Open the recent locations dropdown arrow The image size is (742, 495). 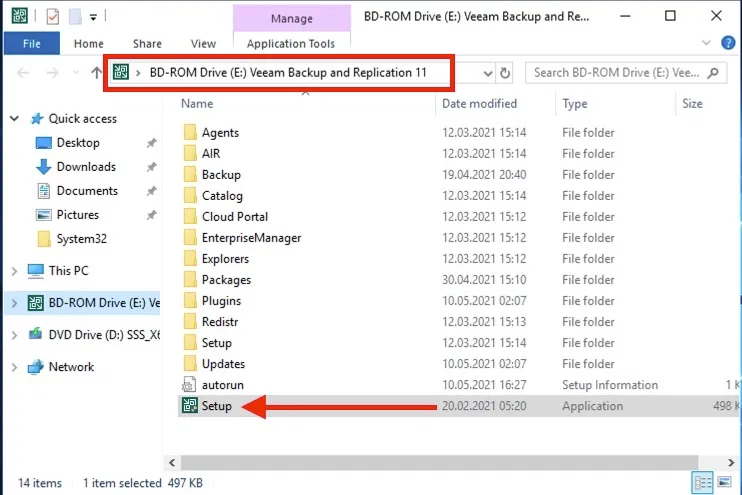[x=76, y=73]
